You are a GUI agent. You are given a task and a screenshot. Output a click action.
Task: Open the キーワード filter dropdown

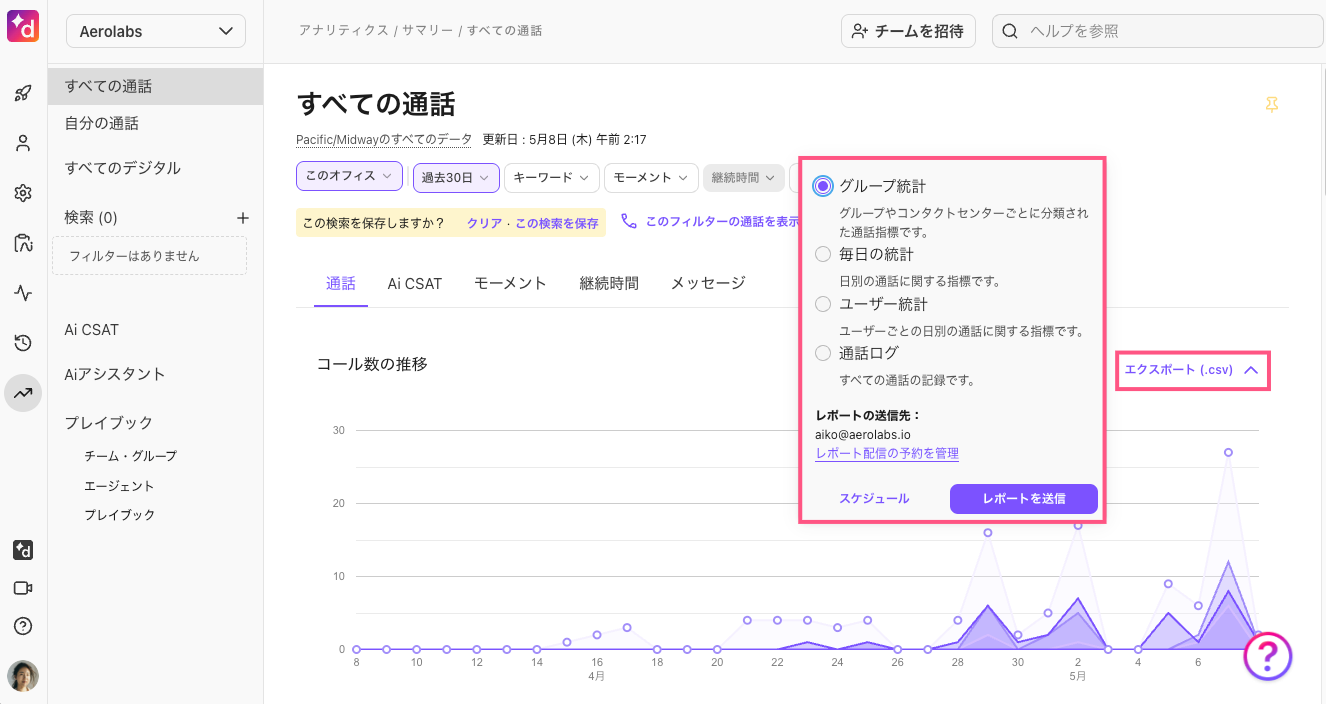point(552,177)
